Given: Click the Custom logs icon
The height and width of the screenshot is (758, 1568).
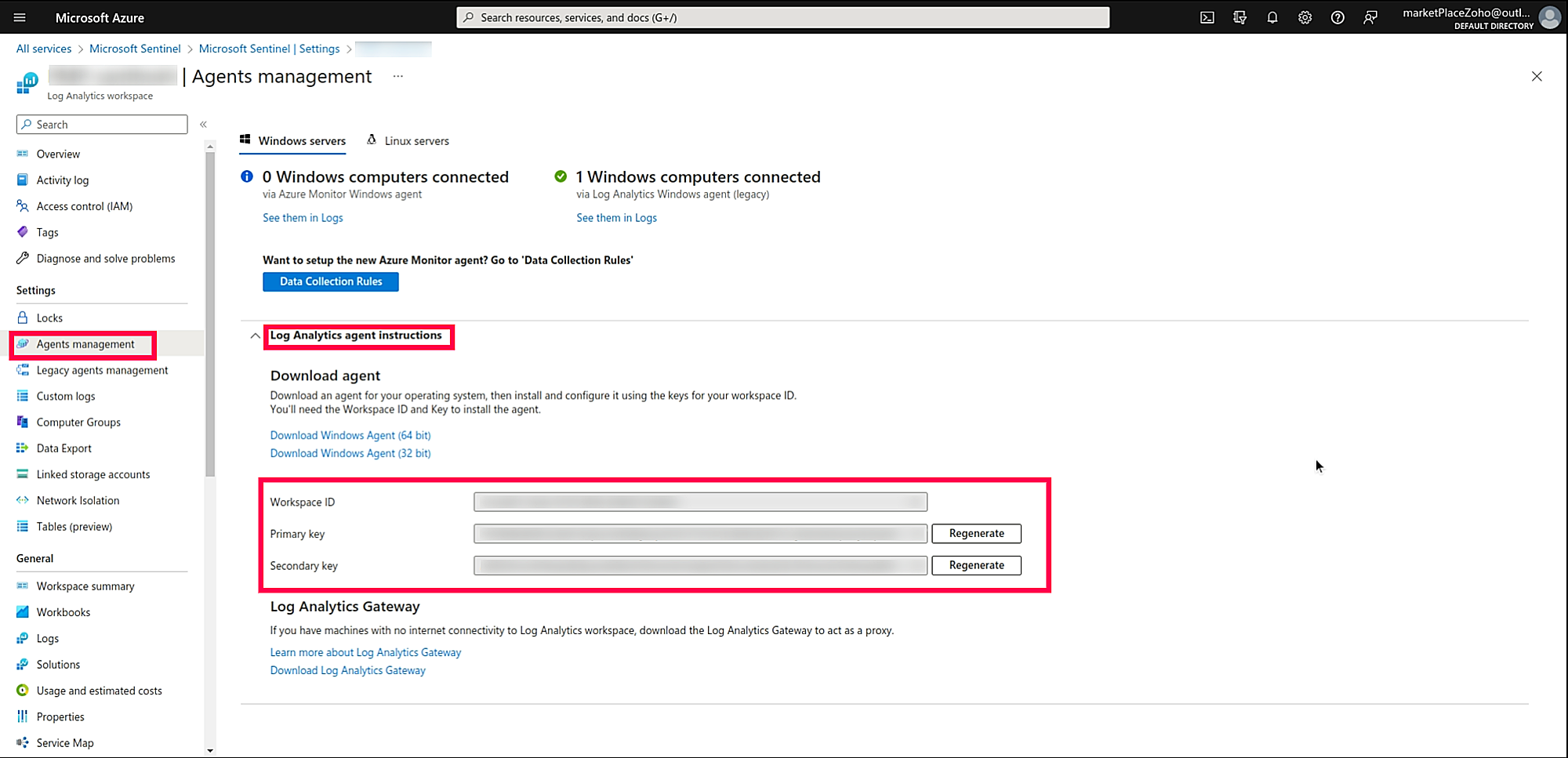Looking at the screenshot, I should tap(23, 396).
